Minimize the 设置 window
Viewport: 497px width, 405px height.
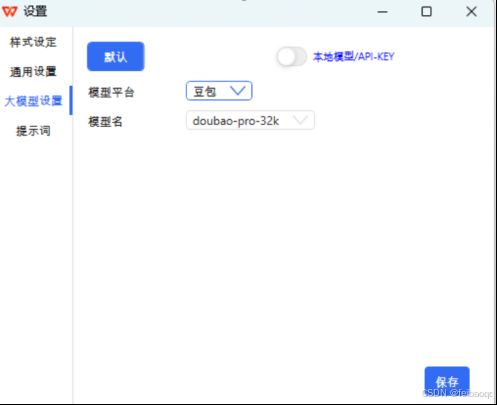[x=382, y=12]
